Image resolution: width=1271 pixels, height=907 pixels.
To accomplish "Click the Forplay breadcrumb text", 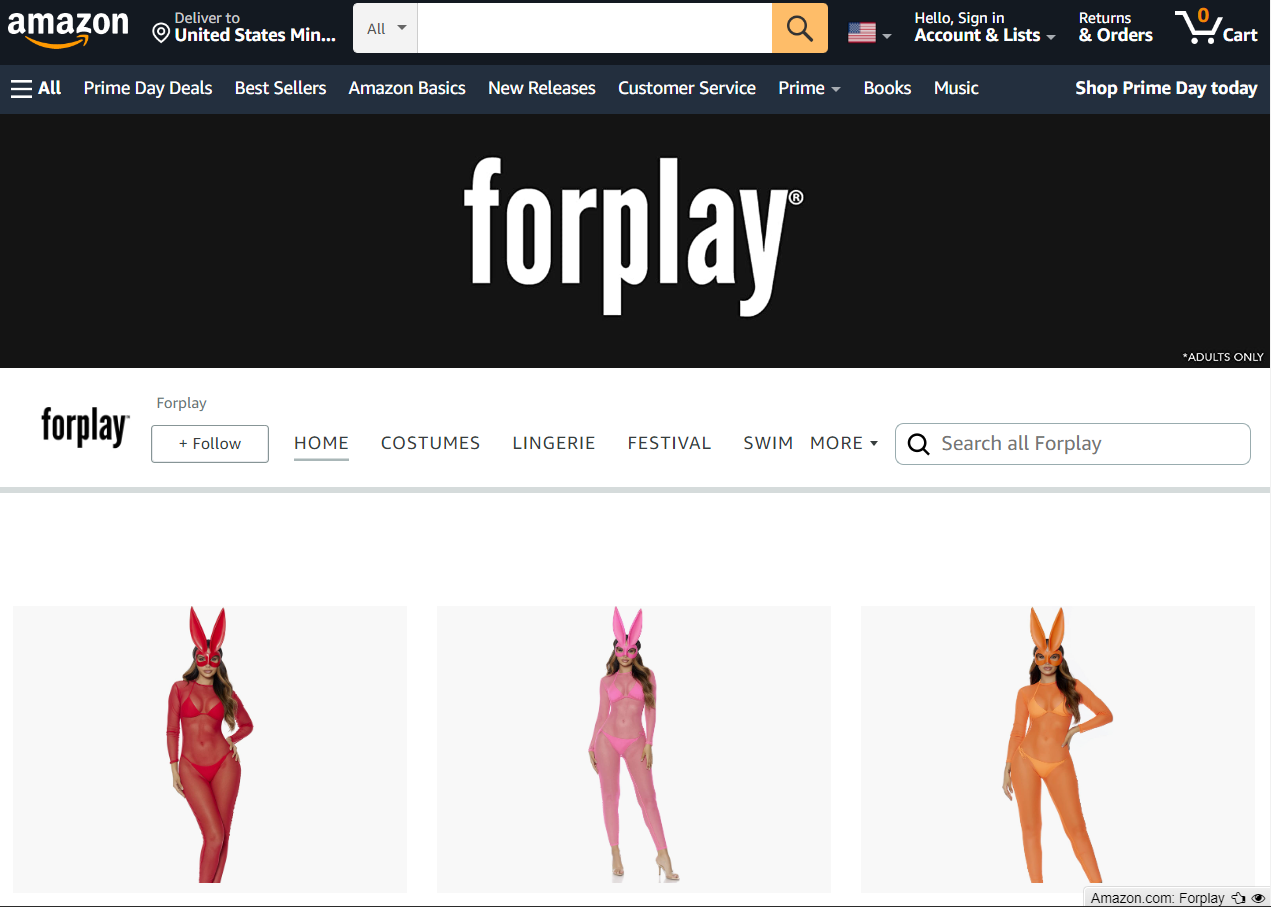I will point(181,403).
